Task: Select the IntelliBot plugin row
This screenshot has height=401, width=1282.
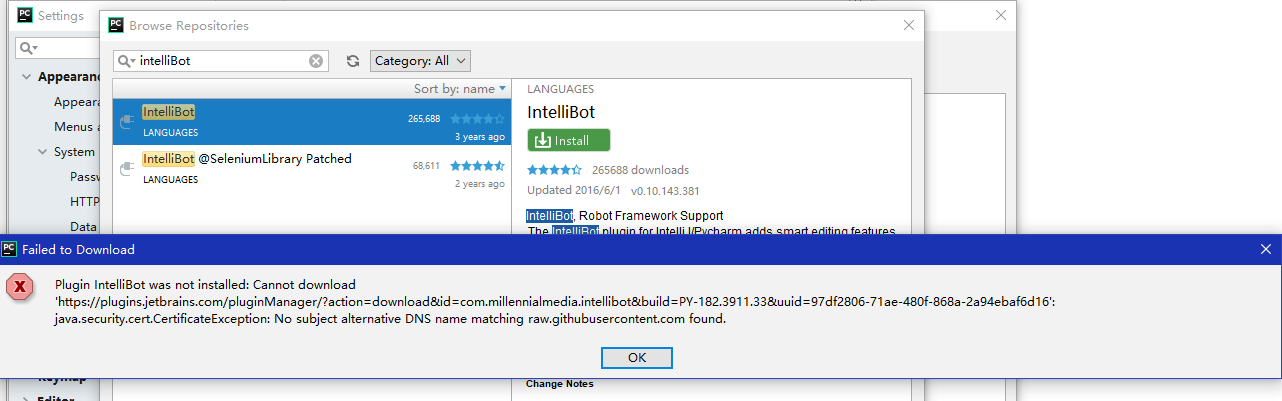Action: coord(312,122)
